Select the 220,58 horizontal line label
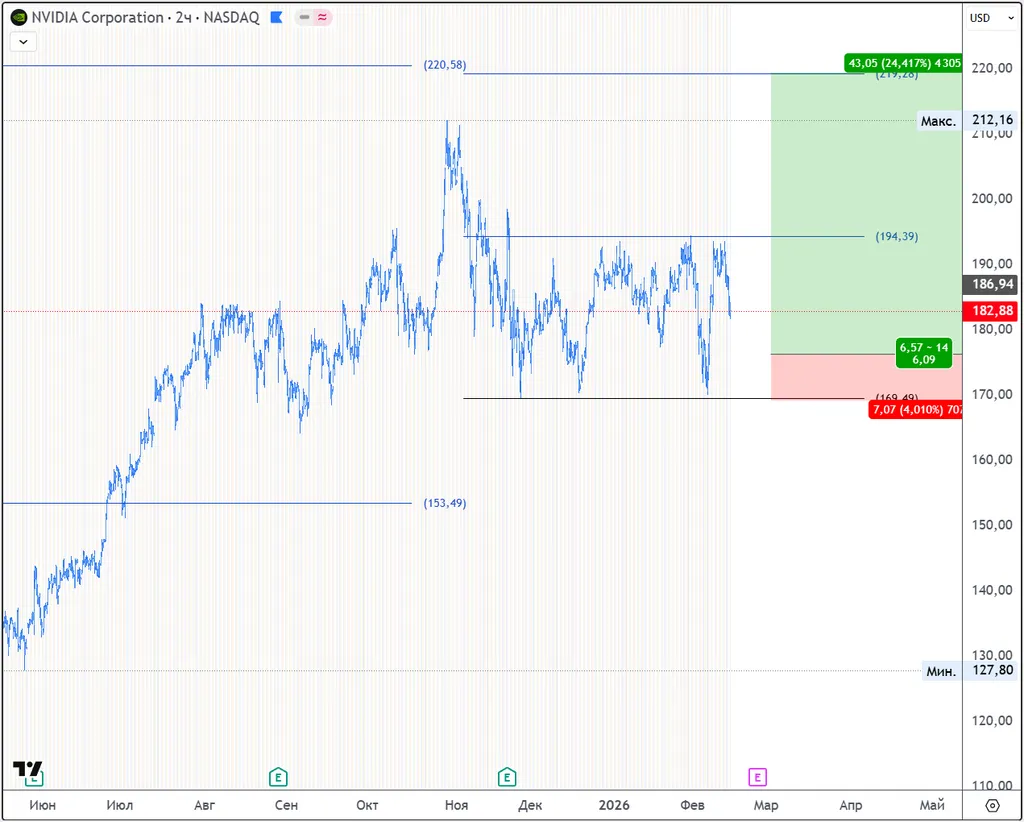1024x822 pixels. point(444,65)
